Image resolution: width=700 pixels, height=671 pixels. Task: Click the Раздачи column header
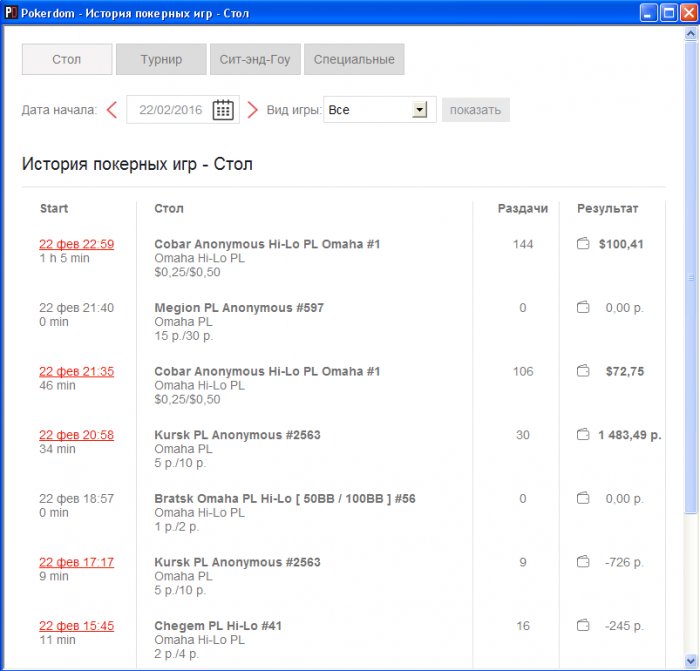coord(523,208)
